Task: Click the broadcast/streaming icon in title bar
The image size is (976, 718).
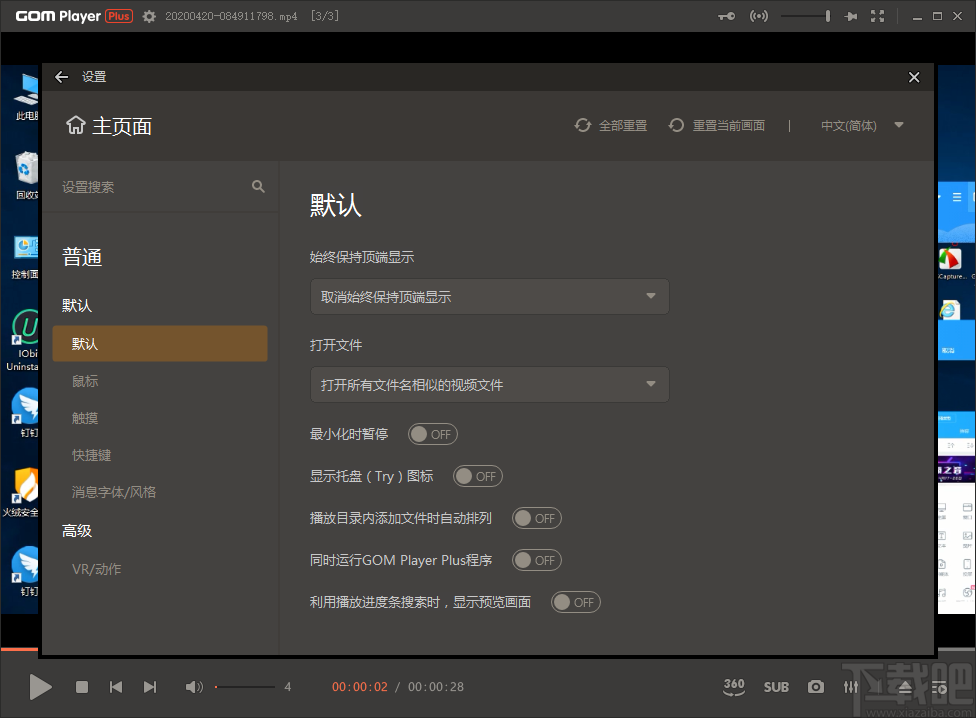Action: click(x=758, y=16)
